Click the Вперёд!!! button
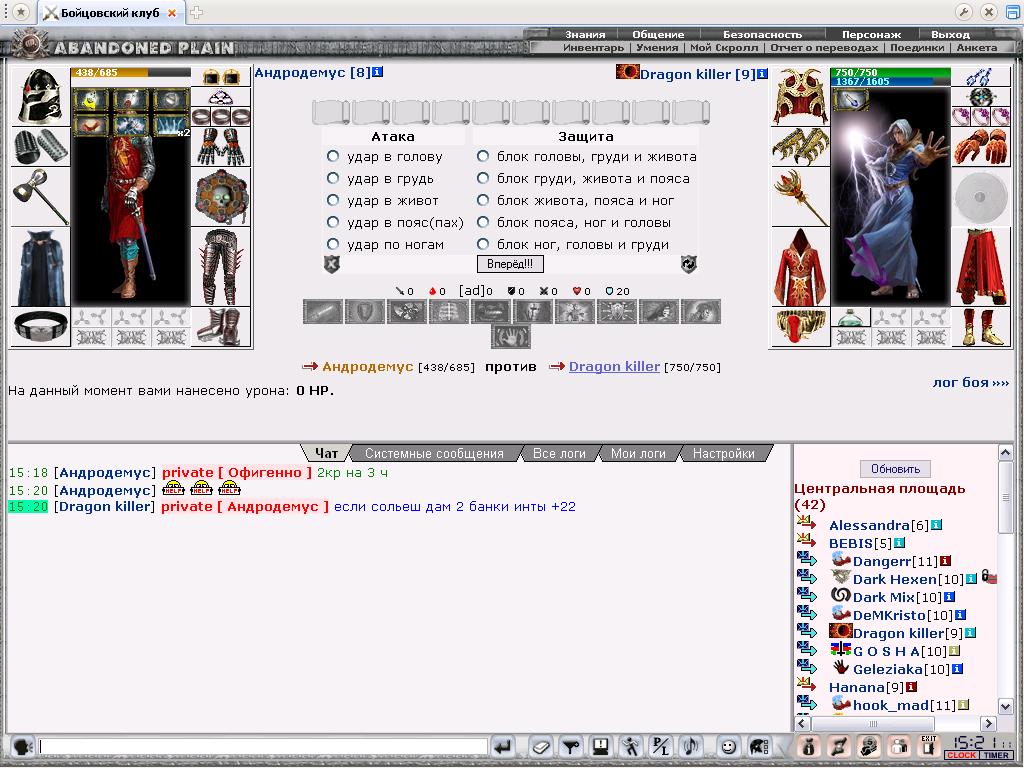Screen dimensions: 1024x768 pyautogui.click(x=510, y=264)
